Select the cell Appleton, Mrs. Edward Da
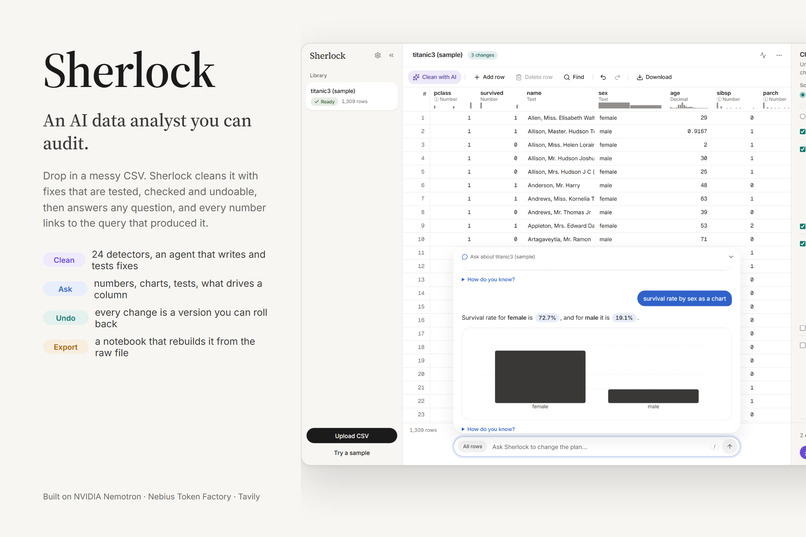806x537 pixels. (x=560, y=226)
